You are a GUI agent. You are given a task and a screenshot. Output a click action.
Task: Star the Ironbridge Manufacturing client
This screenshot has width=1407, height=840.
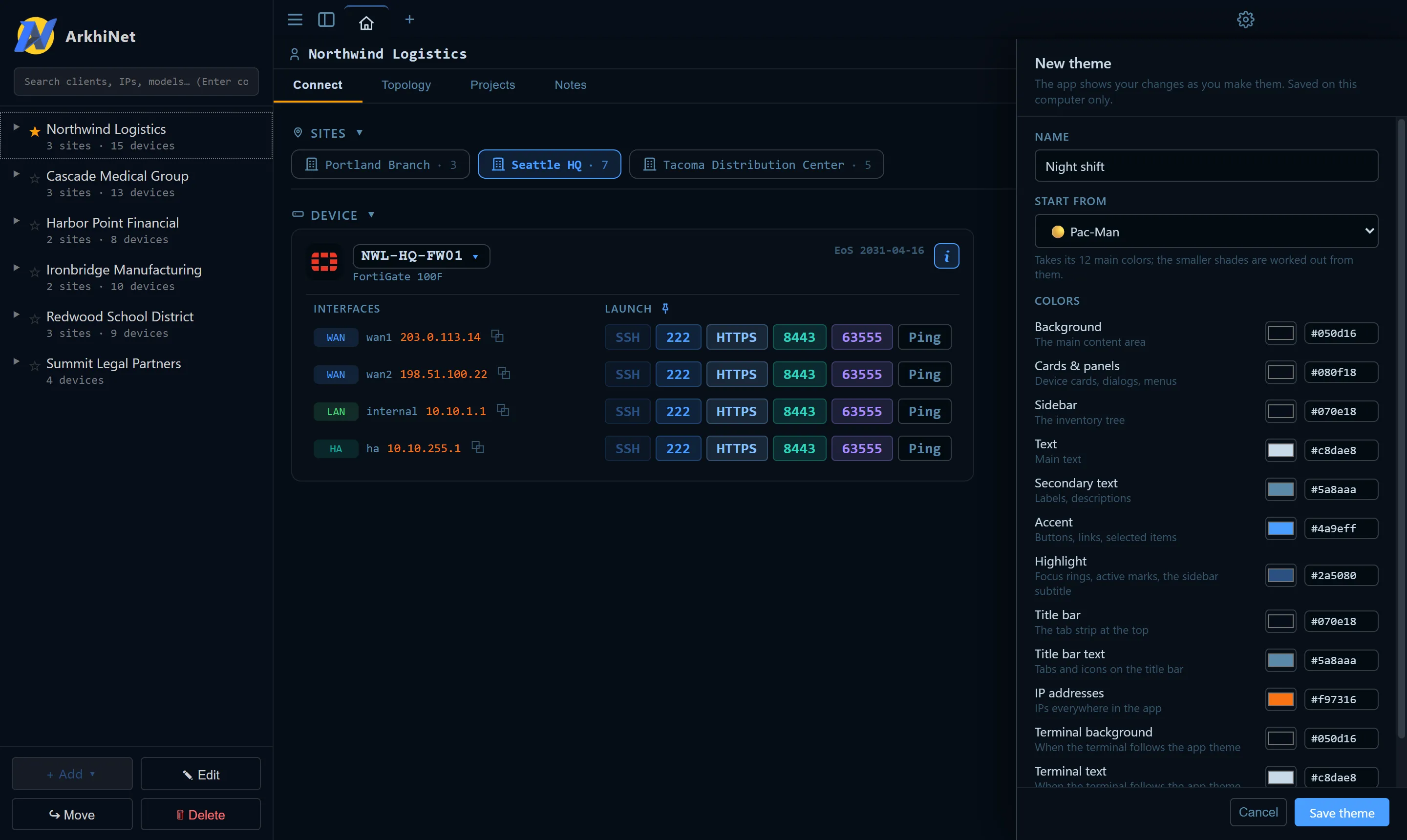(35, 272)
